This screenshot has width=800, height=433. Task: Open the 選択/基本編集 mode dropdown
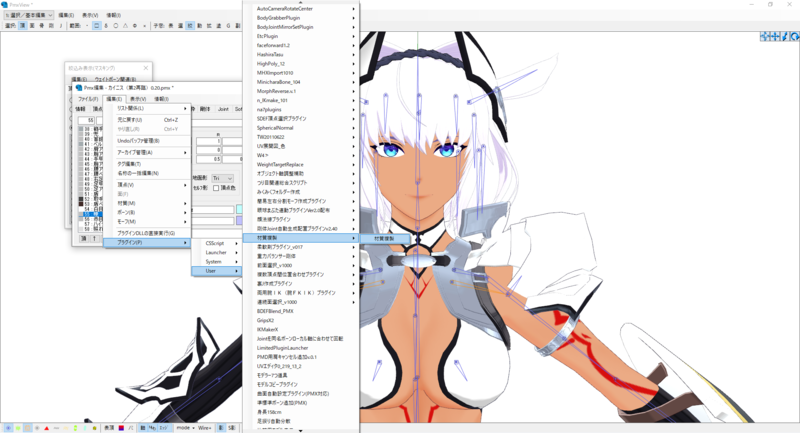click(29, 15)
